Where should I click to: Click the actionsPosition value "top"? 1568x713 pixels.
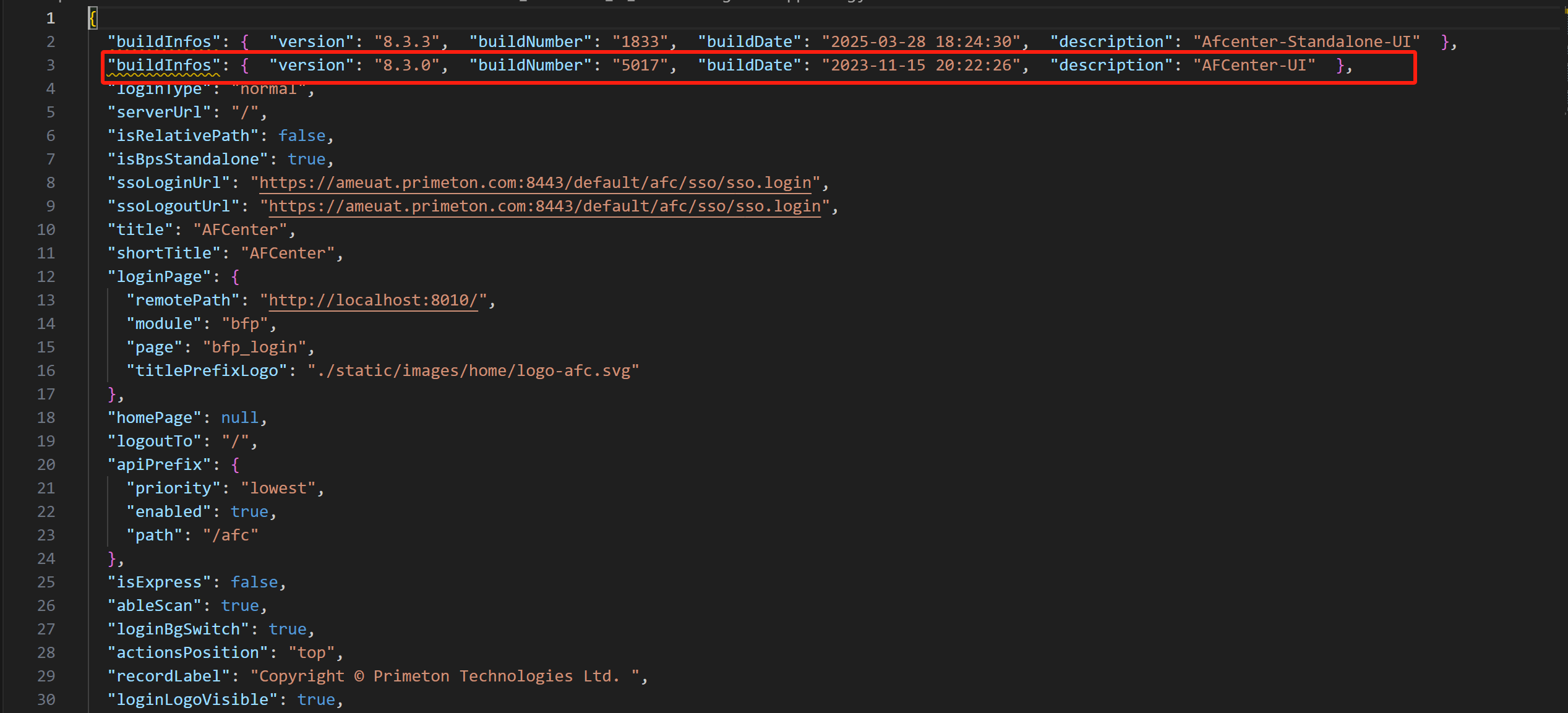[x=312, y=652]
